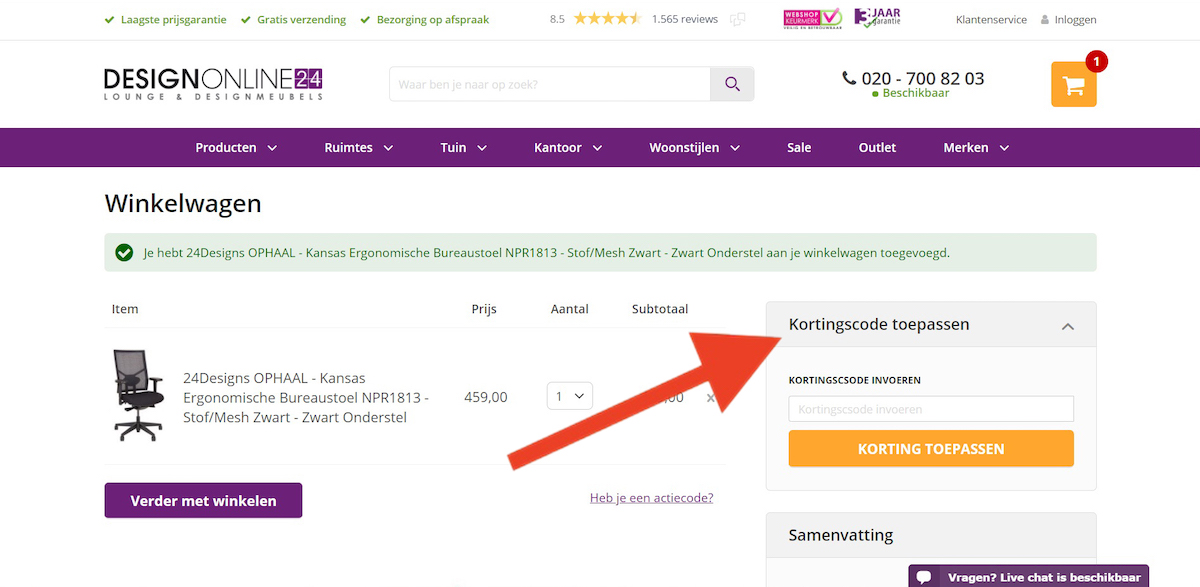The image size is (1200, 587).
Task: Focus the Kortingscode invoeren input field
Action: tap(931, 409)
